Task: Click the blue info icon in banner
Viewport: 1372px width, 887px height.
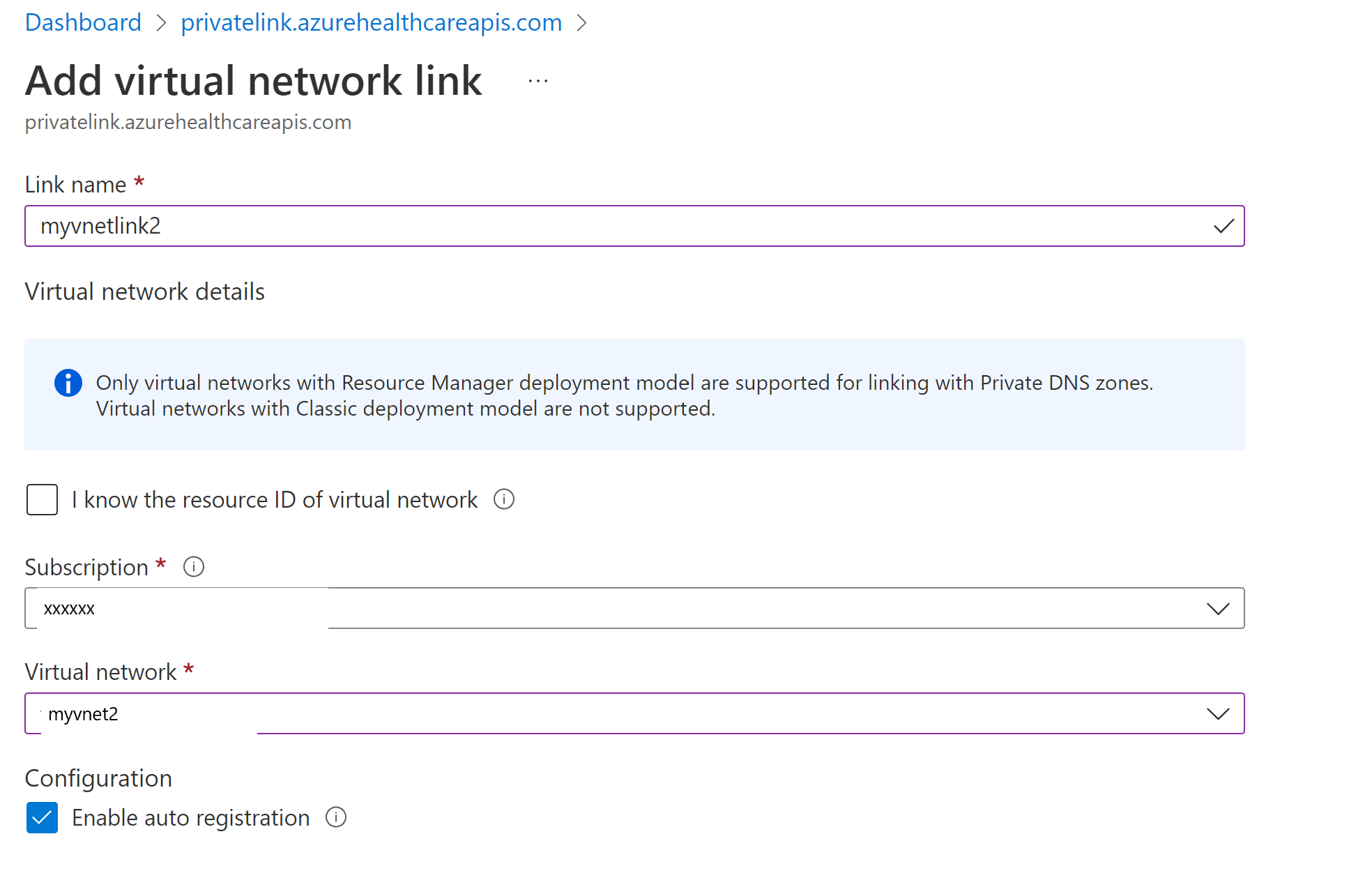Action: click(68, 383)
